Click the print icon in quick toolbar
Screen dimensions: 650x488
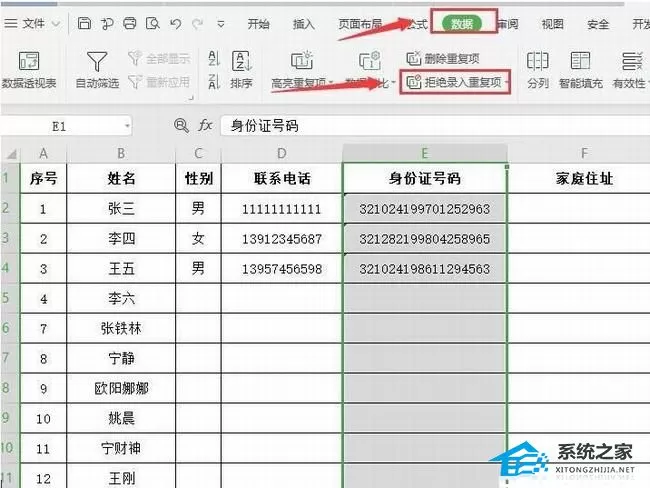point(129,24)
